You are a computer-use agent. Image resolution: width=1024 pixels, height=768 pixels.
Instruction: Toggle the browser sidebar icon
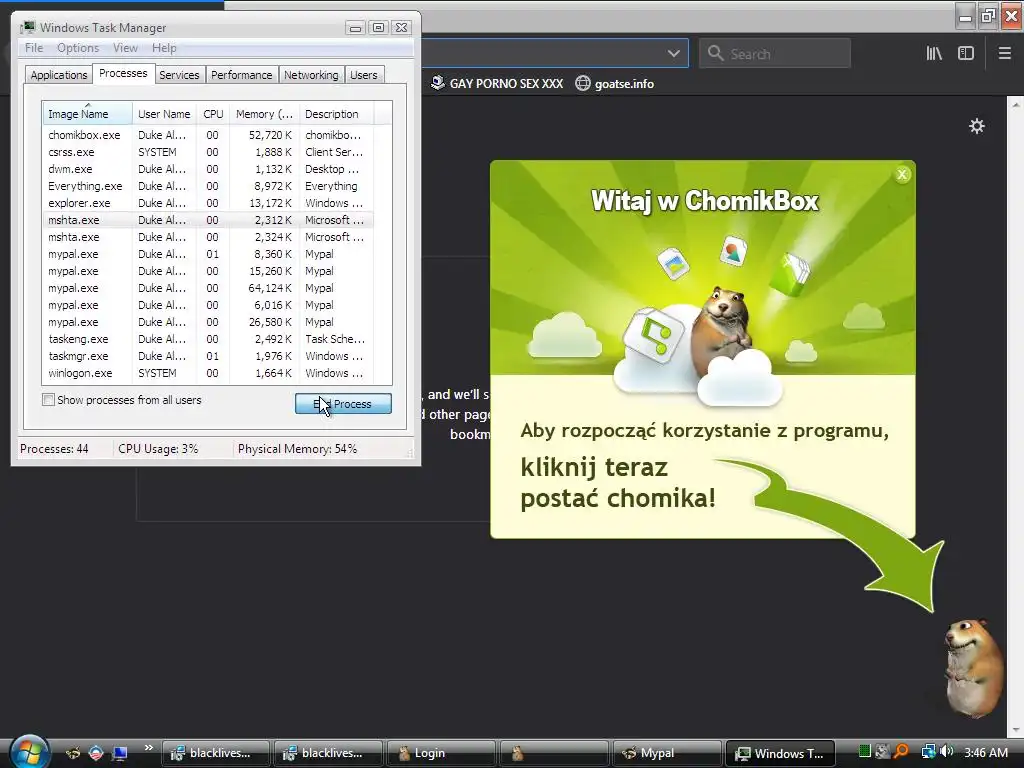pos(966,54)
